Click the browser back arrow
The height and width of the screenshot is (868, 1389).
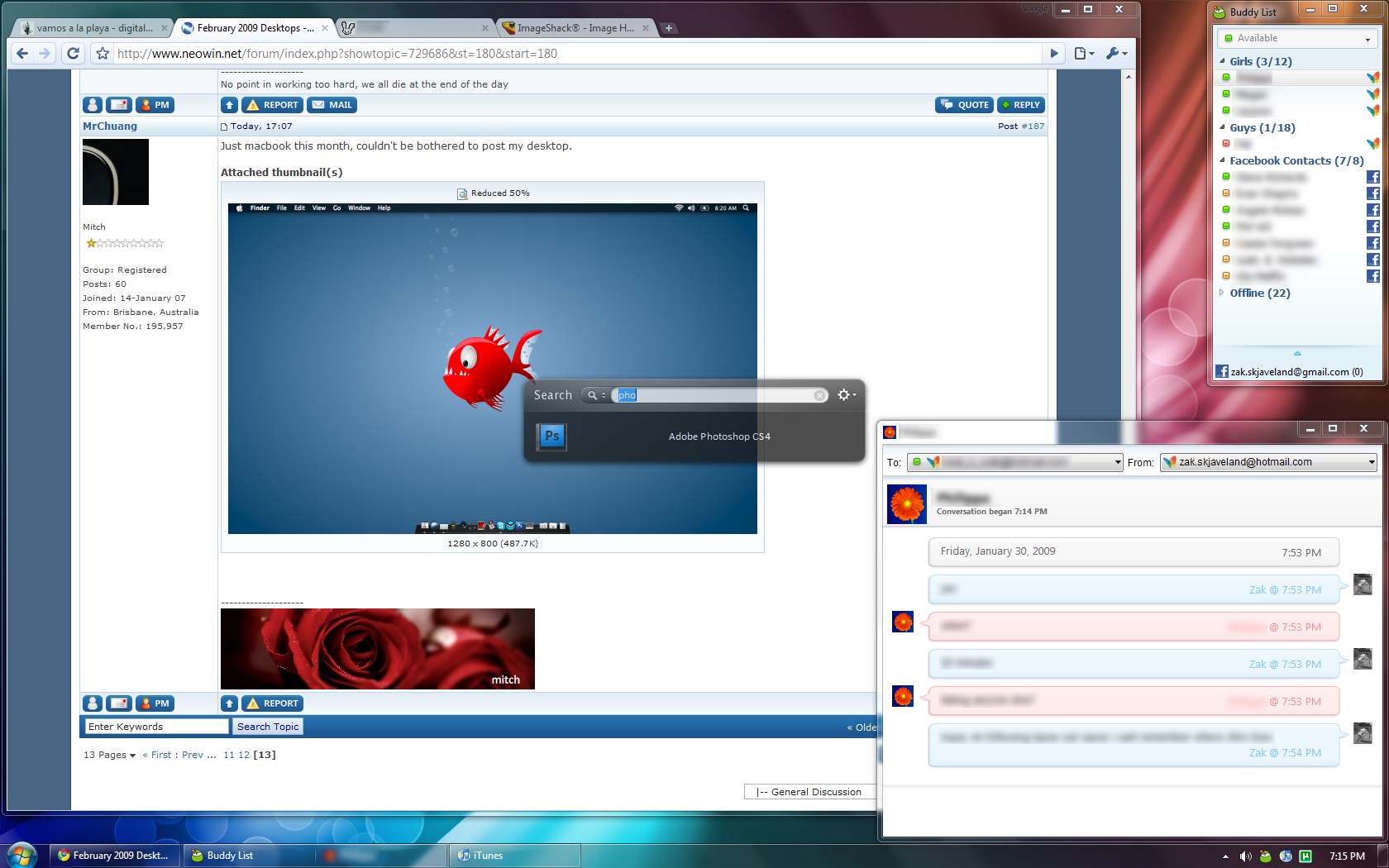pyautogui.click(x=22, y=54)
